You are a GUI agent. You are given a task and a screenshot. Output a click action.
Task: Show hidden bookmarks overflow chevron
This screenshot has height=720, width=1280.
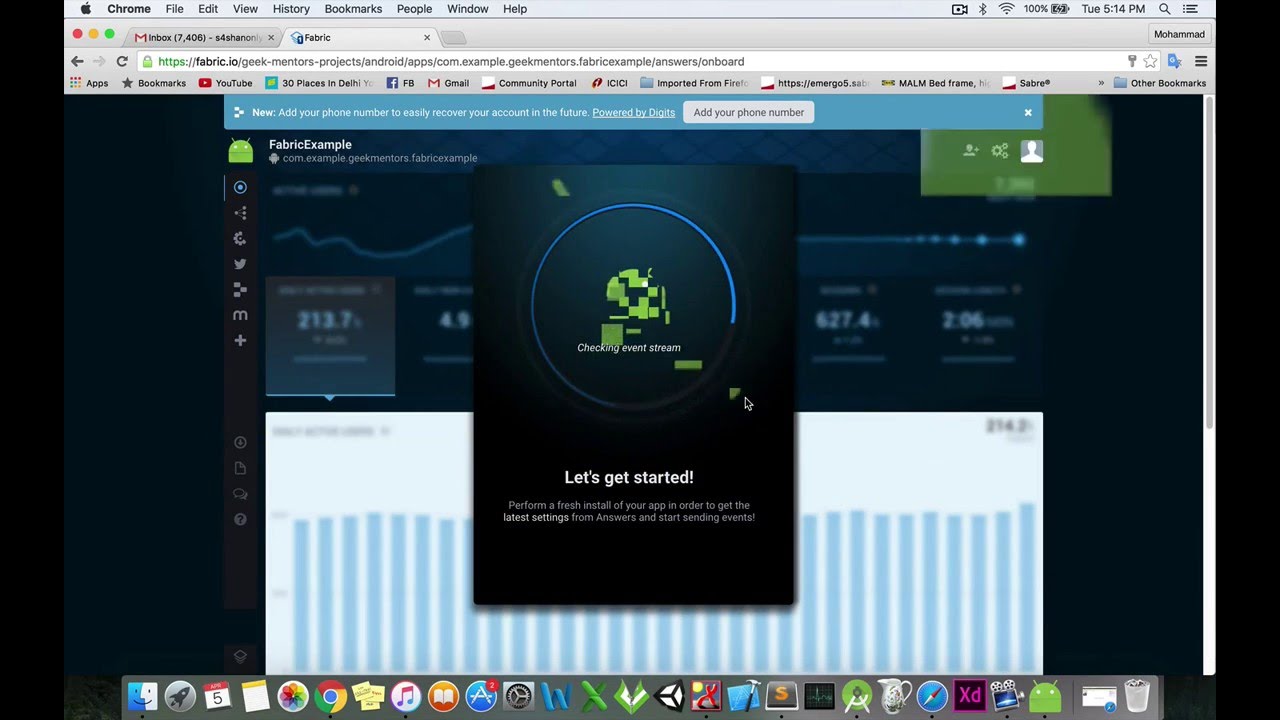tap(1101, 83)
